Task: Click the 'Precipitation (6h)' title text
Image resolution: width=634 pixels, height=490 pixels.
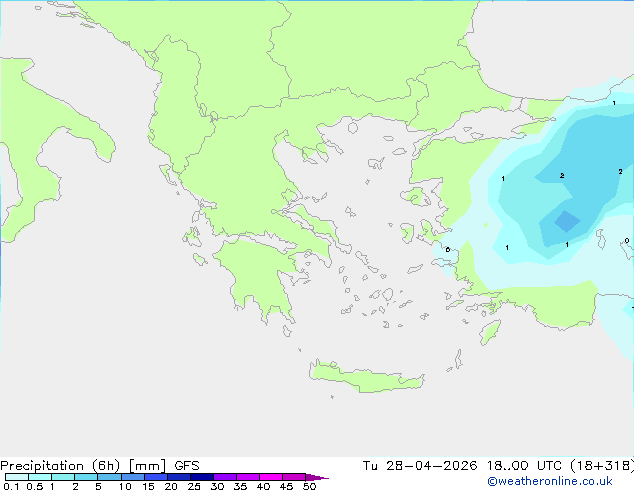Action: (60, 466)
